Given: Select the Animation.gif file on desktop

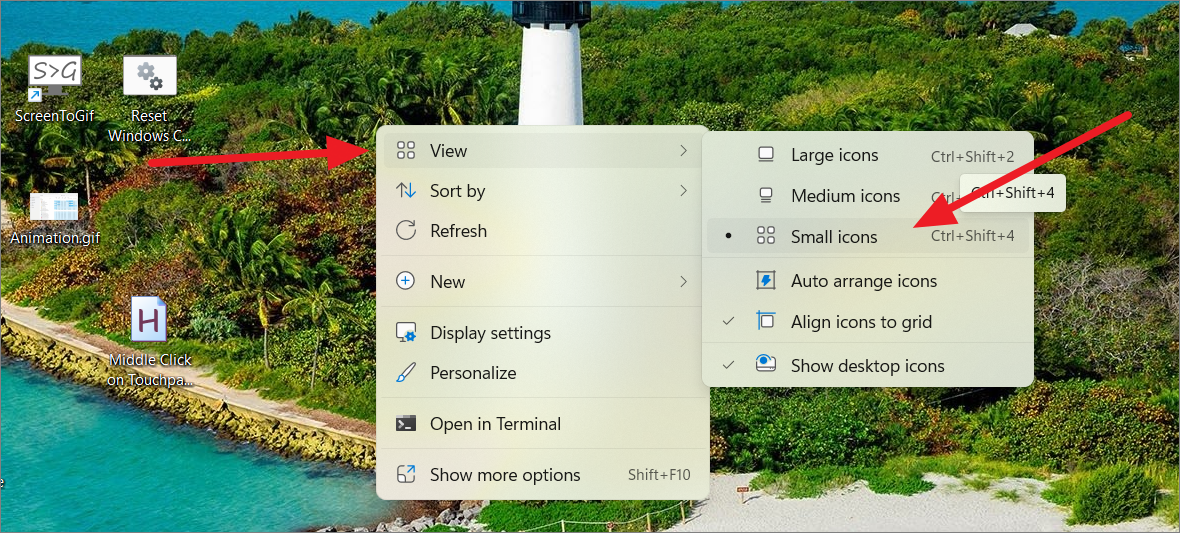Looking at the screenshot, I should [54, 218].
